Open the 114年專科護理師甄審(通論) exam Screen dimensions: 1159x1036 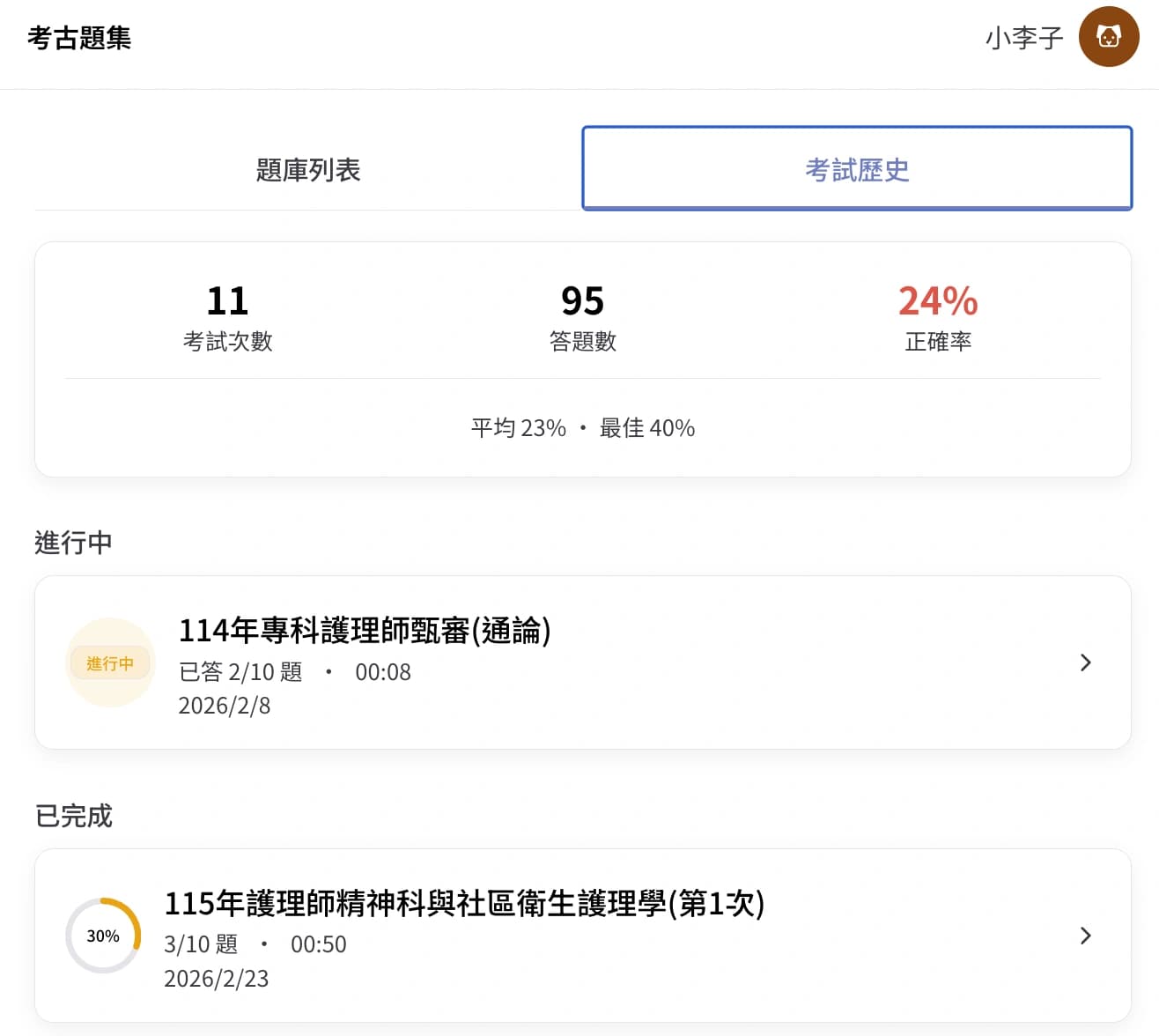[x=365, y=631]
